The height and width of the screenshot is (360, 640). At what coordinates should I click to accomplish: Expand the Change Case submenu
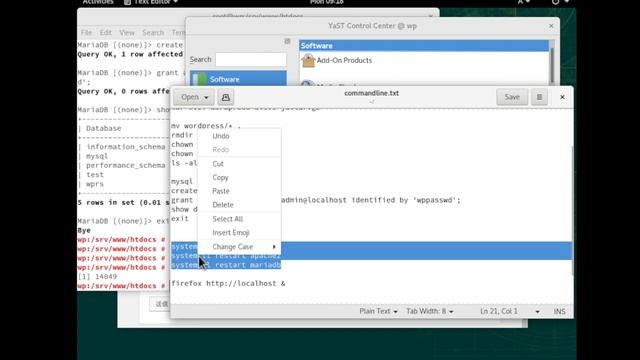pyautogui.click(x=239, y=247)
